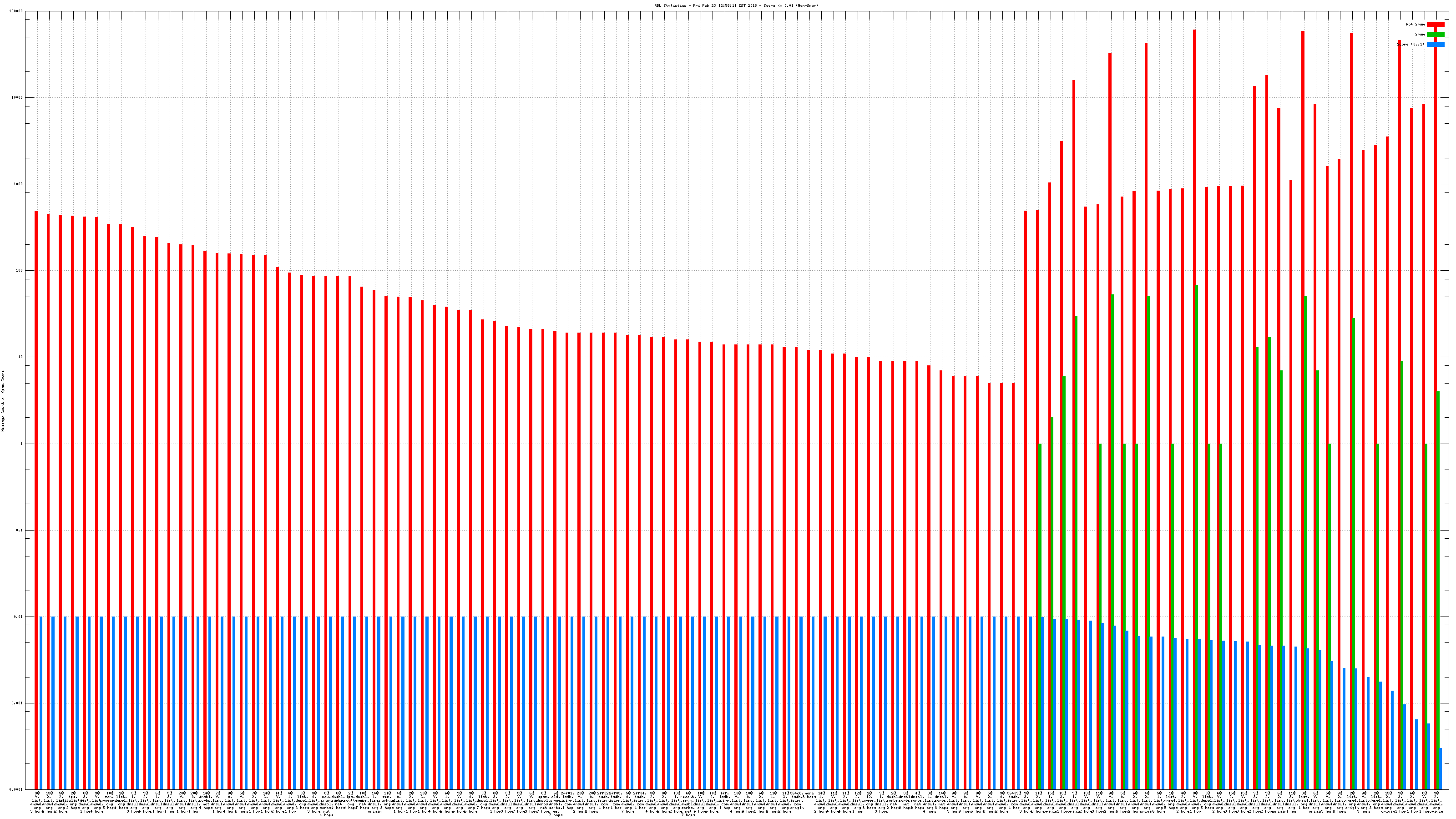The image size is (1456, 819).
Task: Click the 0.1 y-axis tick label
Action: 19,530
